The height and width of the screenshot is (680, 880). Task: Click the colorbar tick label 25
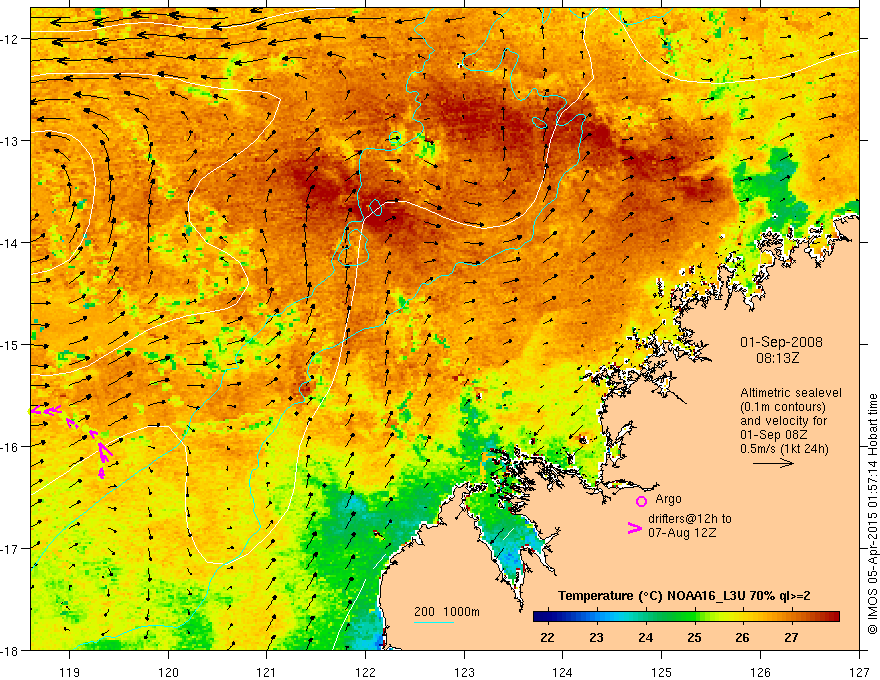point(694,637)
